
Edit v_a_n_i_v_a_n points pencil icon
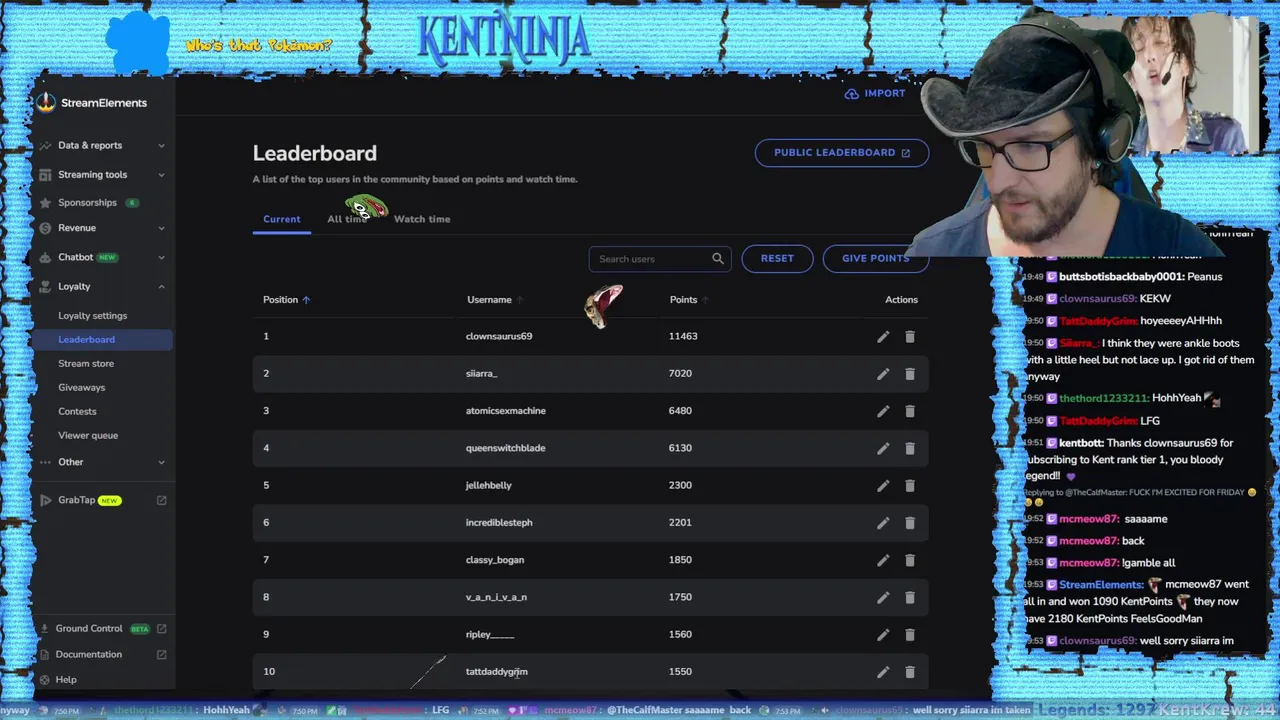click(883, 598)
